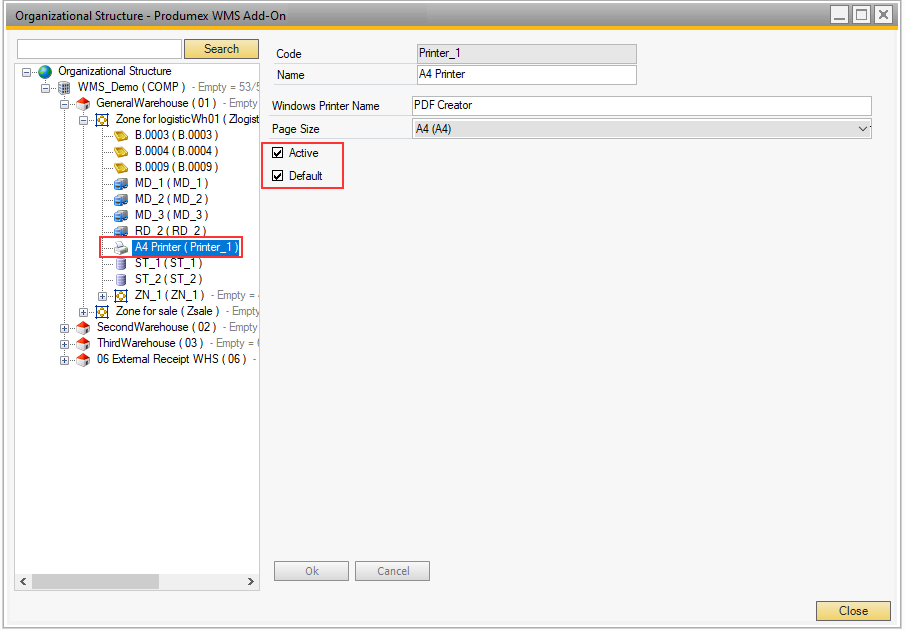Expand the Zone for sale node
Viewport: 905px width, 630px height.
(x=84, y=312)
